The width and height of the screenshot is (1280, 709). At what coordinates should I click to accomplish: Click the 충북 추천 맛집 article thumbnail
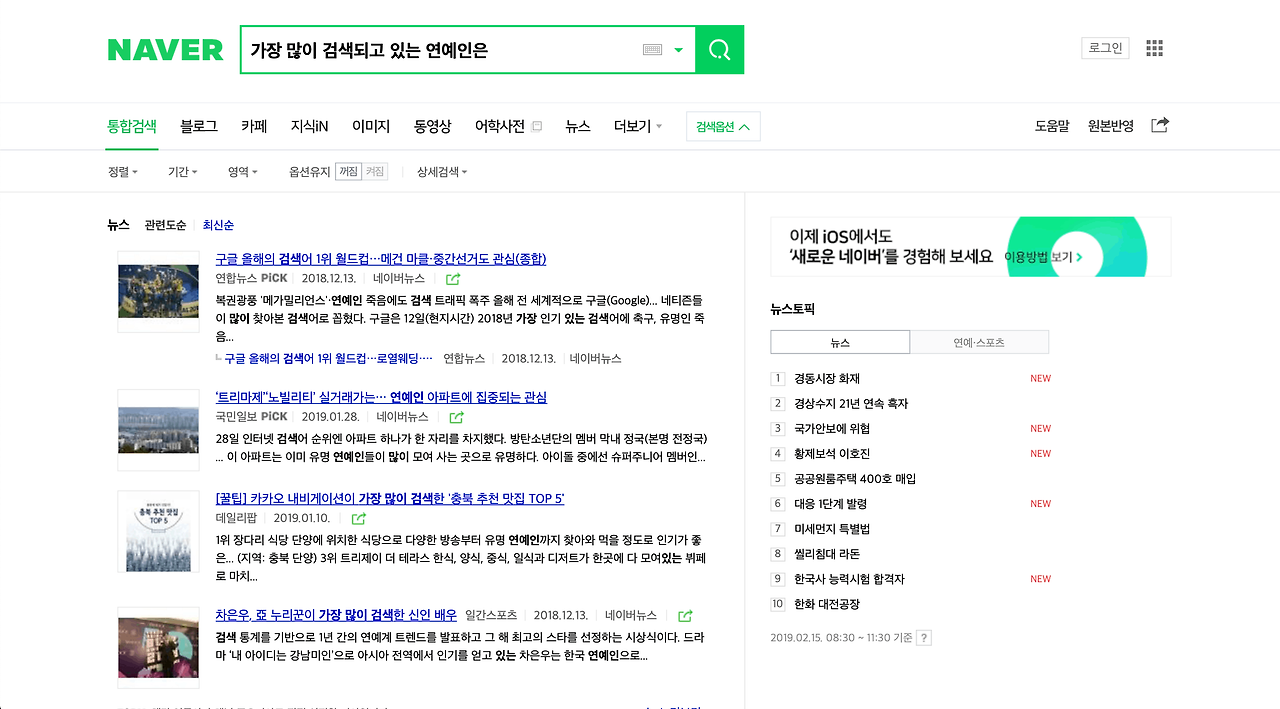point(158,531)
